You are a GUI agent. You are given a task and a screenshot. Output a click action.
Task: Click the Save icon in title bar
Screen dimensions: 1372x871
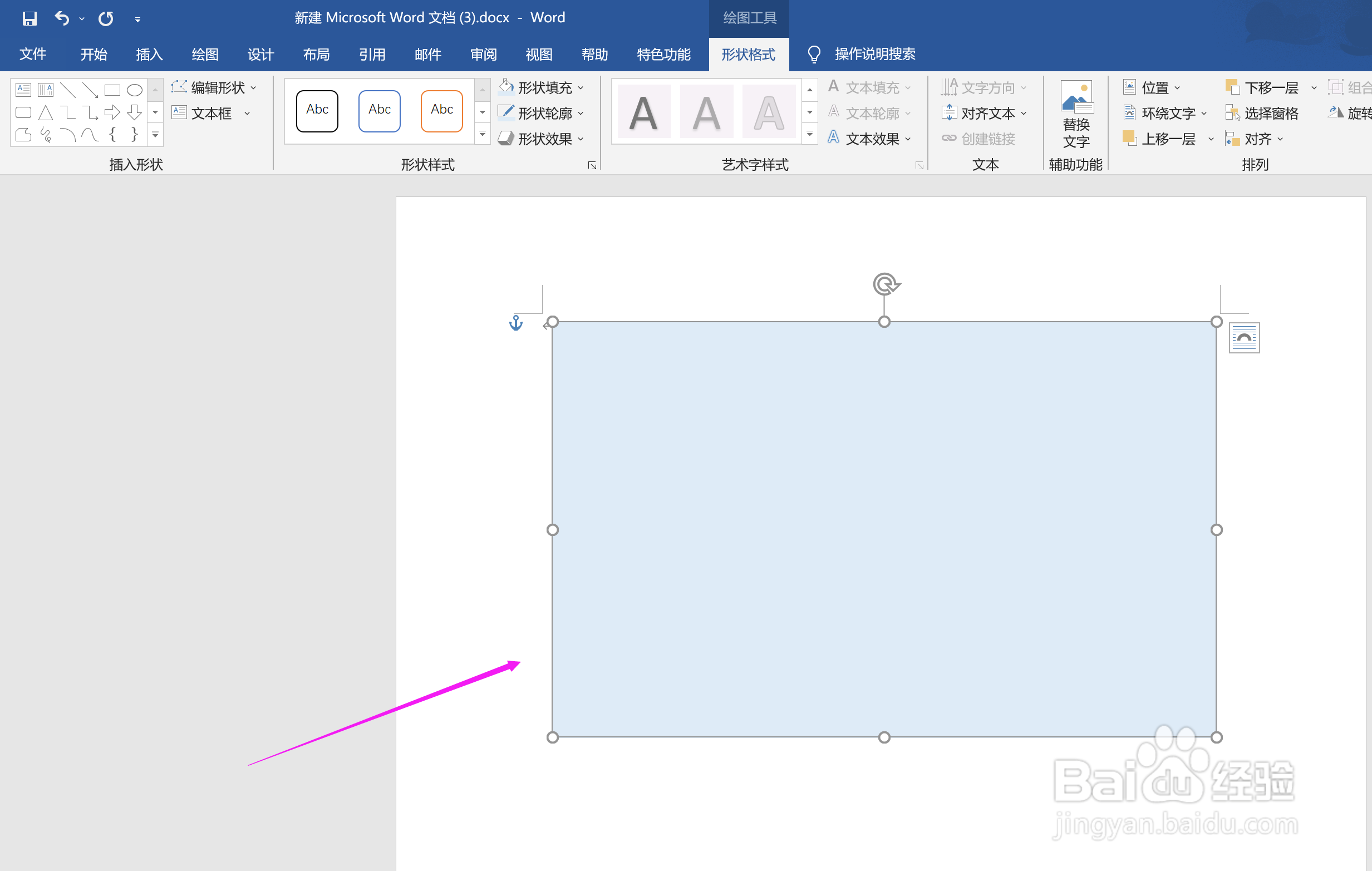(29, 18)
